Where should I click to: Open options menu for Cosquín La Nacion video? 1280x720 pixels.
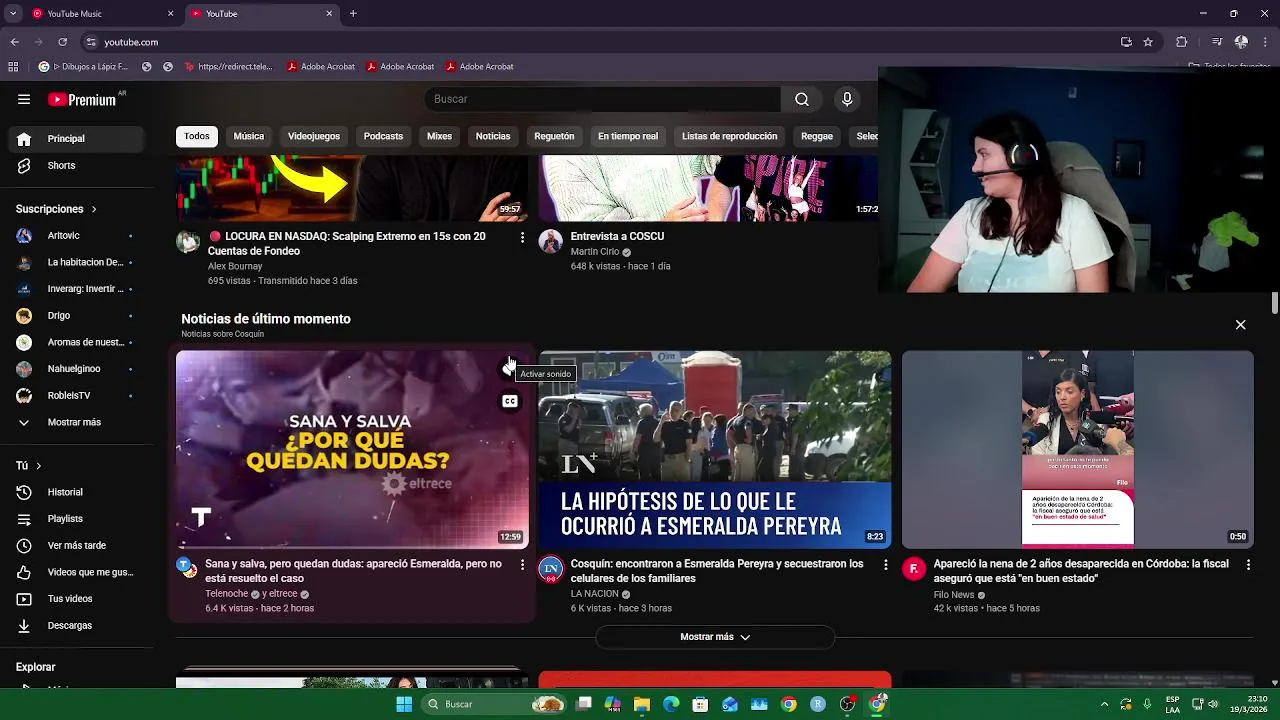click(x=885, y=564)
